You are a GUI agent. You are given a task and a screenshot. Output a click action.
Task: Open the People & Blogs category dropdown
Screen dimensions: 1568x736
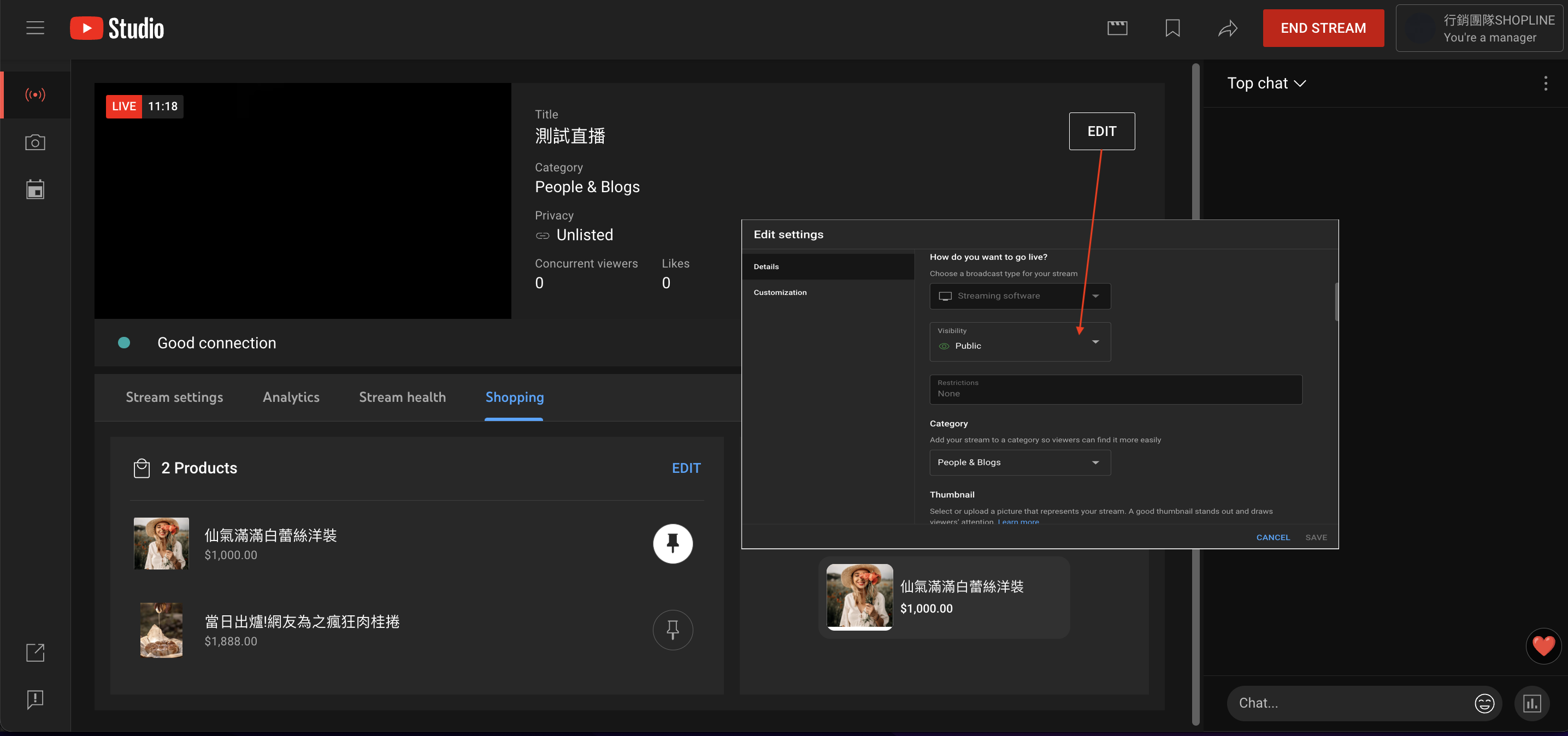[x=1019, y=462]
